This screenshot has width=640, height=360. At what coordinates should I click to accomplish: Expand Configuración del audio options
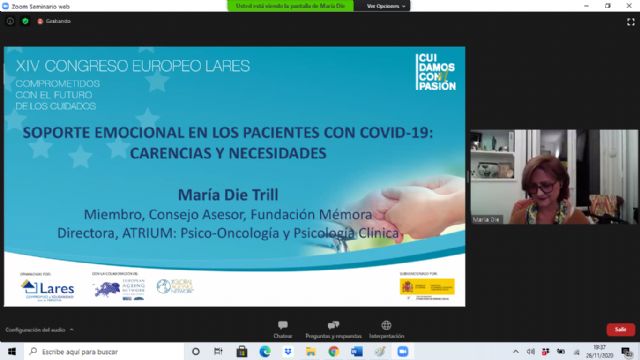[39, 329]
